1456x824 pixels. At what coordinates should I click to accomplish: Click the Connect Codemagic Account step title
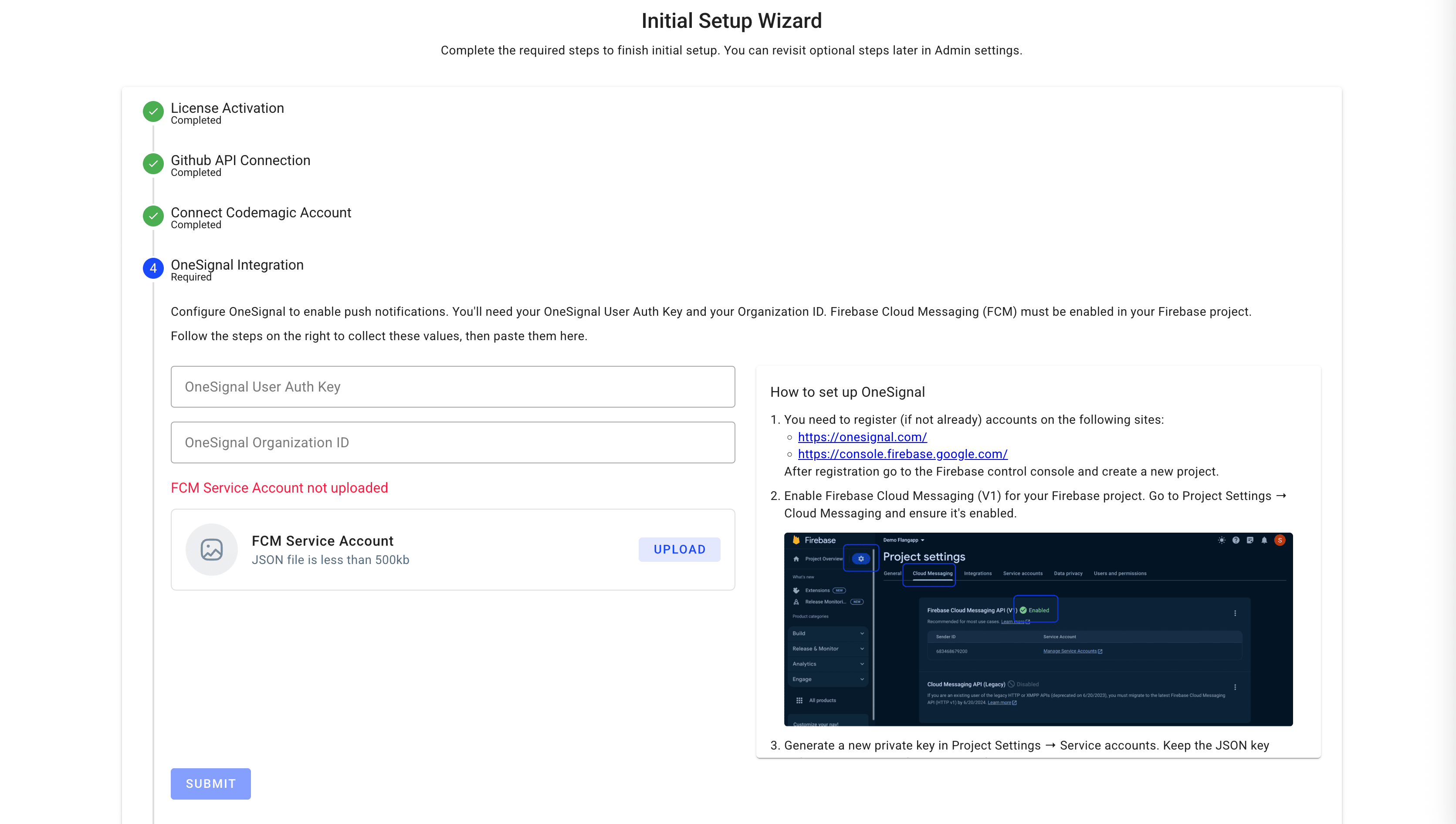click(x=261, y=212)
